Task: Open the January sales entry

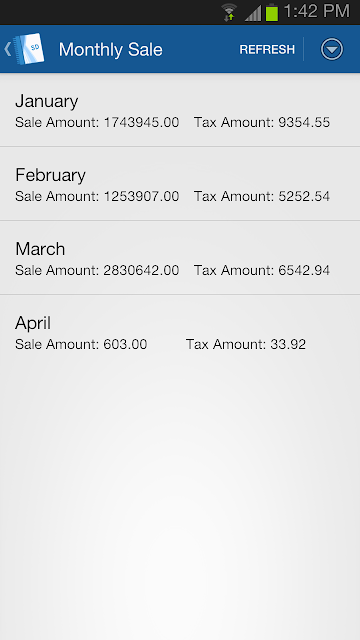Action: coord(180,110)
